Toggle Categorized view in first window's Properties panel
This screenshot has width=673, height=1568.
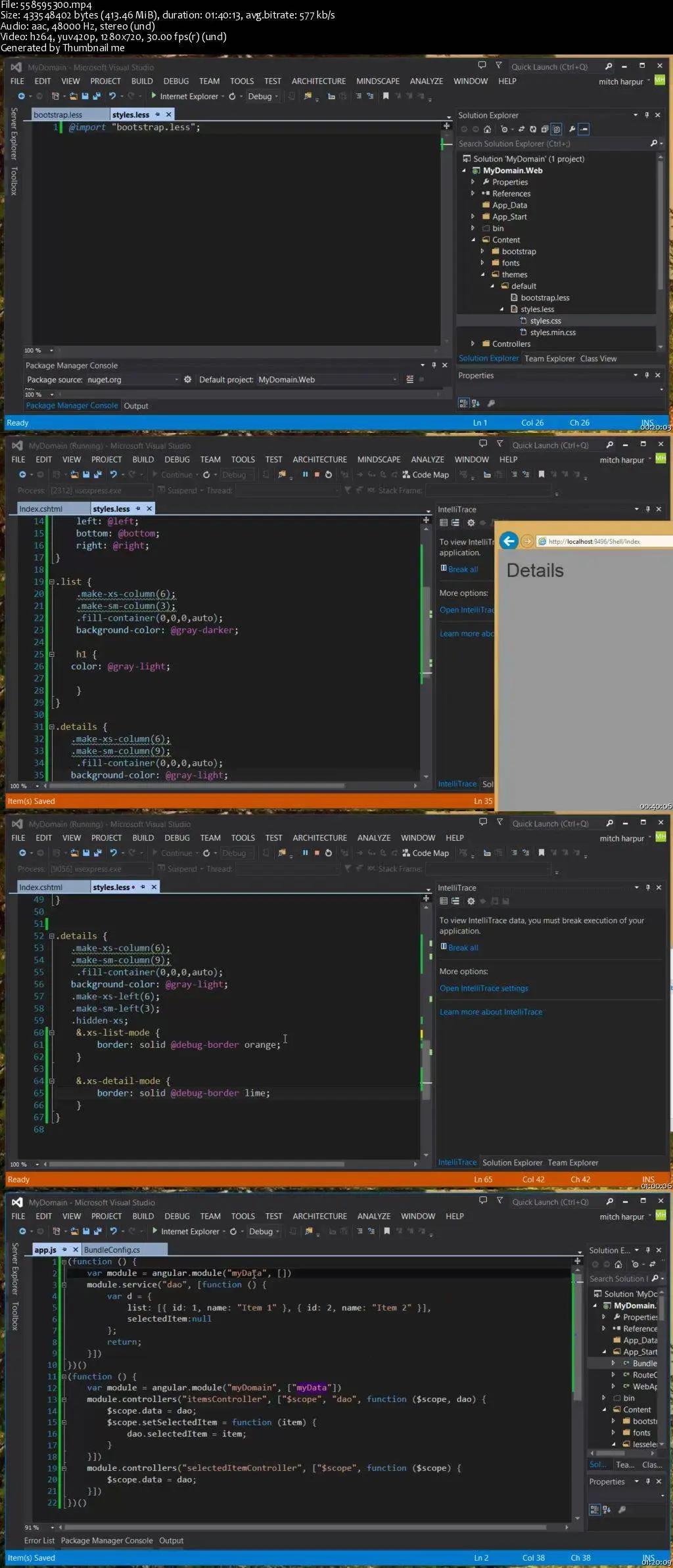(463, 403)
